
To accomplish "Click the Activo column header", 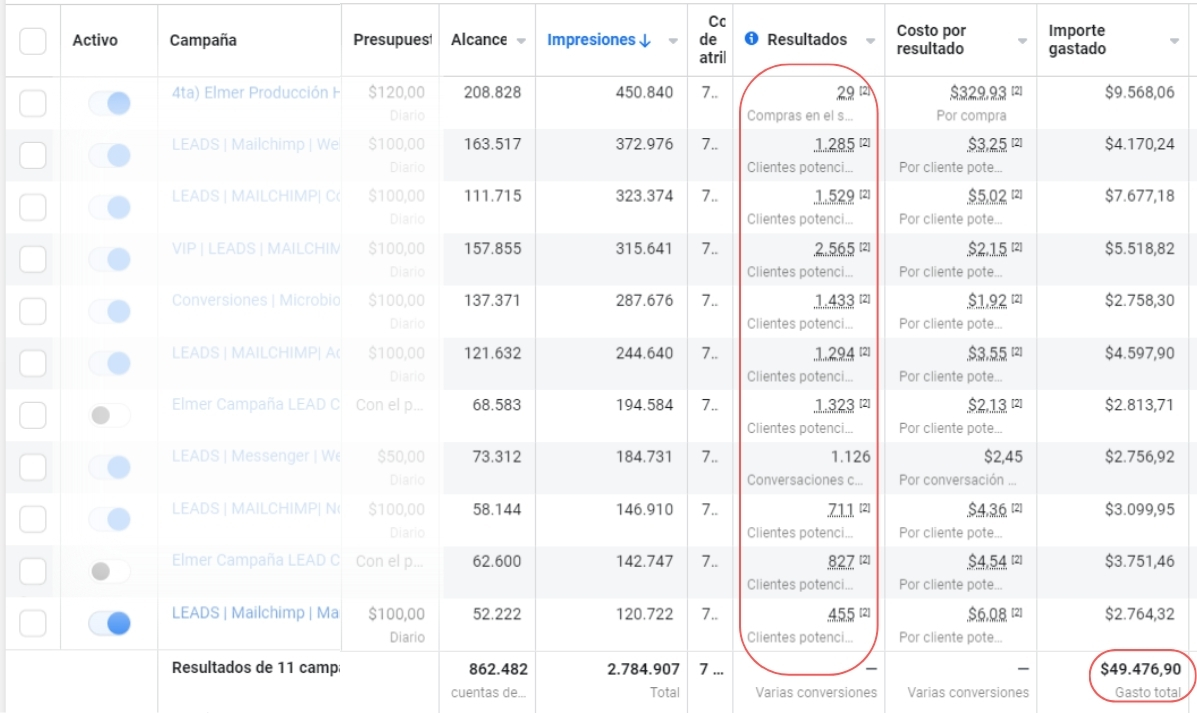I will (95, 40).
